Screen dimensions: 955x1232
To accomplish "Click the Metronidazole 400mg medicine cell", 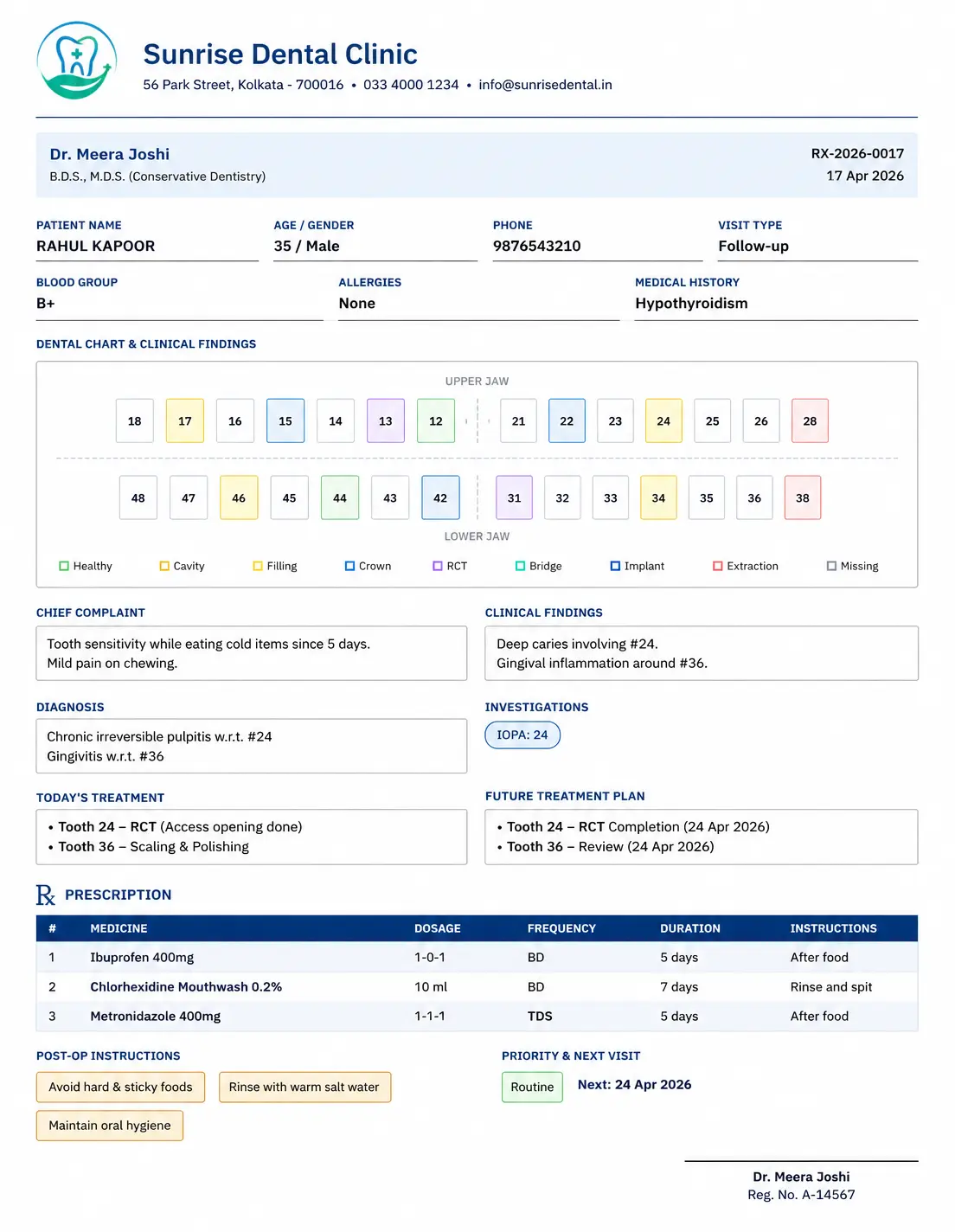I will coord(156,1017).
